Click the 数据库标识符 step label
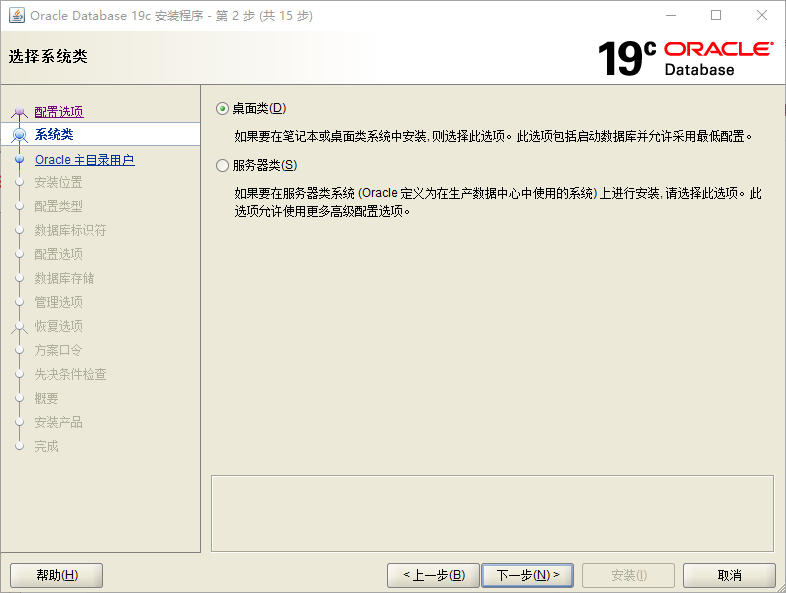Screen dimensions: 786x593 [x=70, y=230]
